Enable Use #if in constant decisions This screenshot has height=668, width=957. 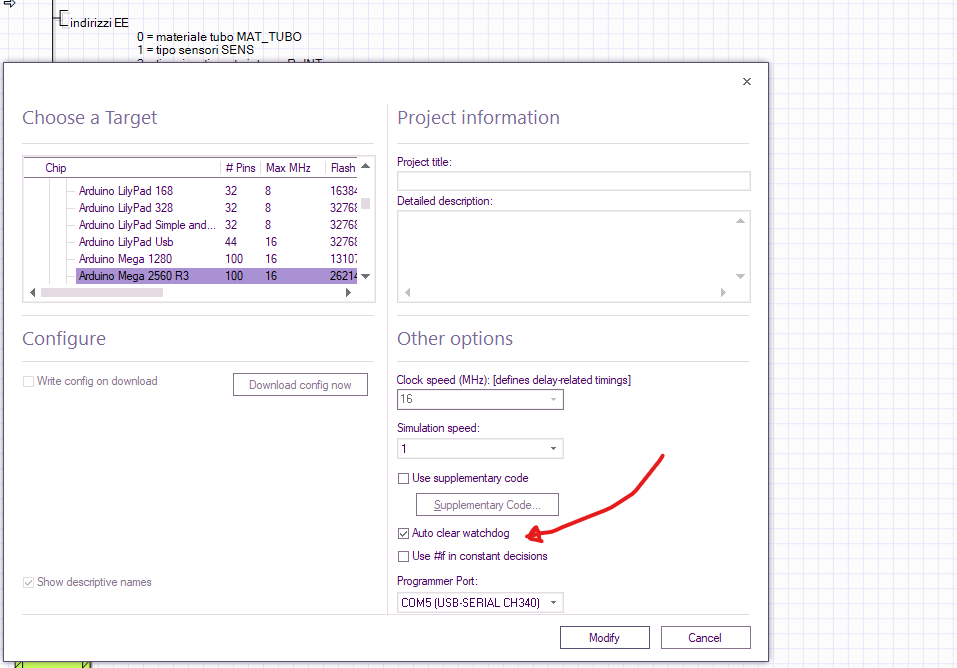click(x=403, y=556)
